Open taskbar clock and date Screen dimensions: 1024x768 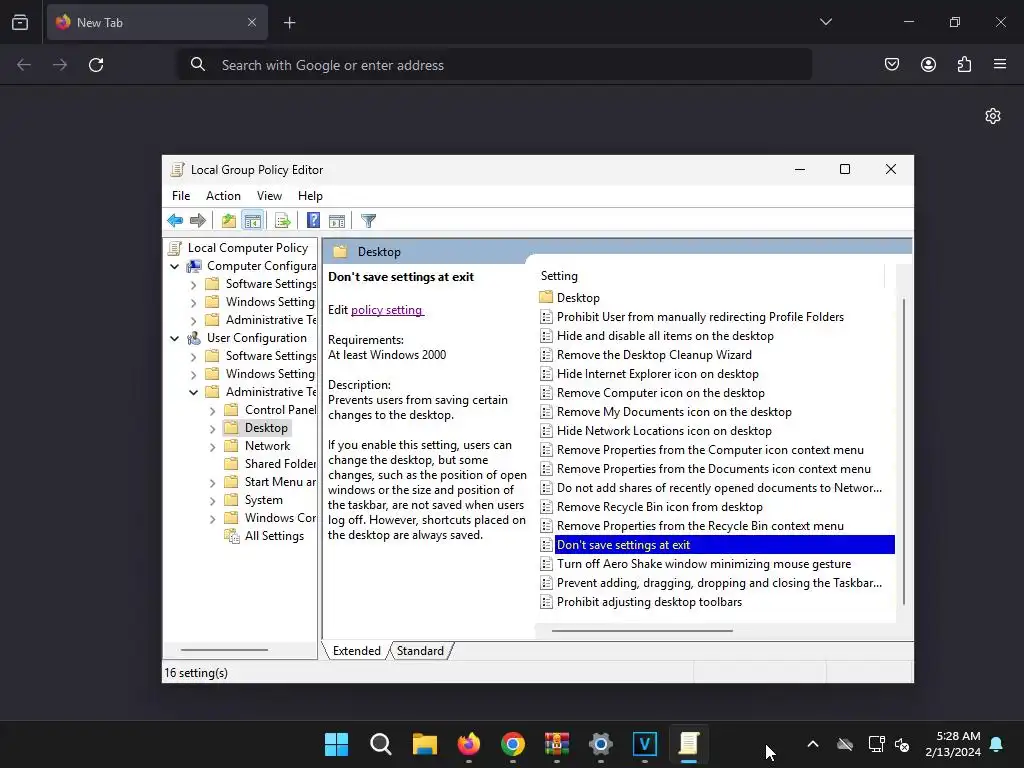953,744
